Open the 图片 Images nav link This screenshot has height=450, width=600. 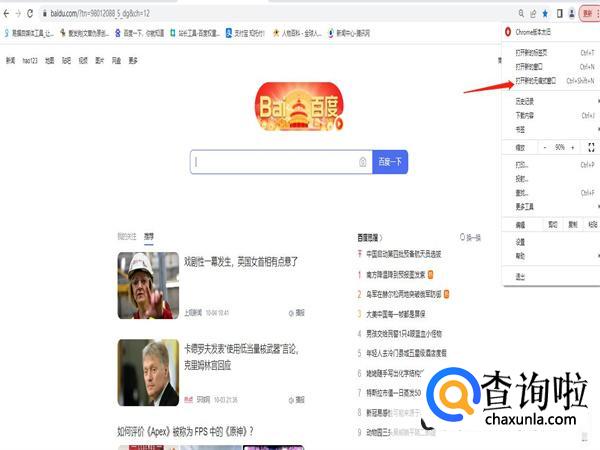(x=99, y=60)
